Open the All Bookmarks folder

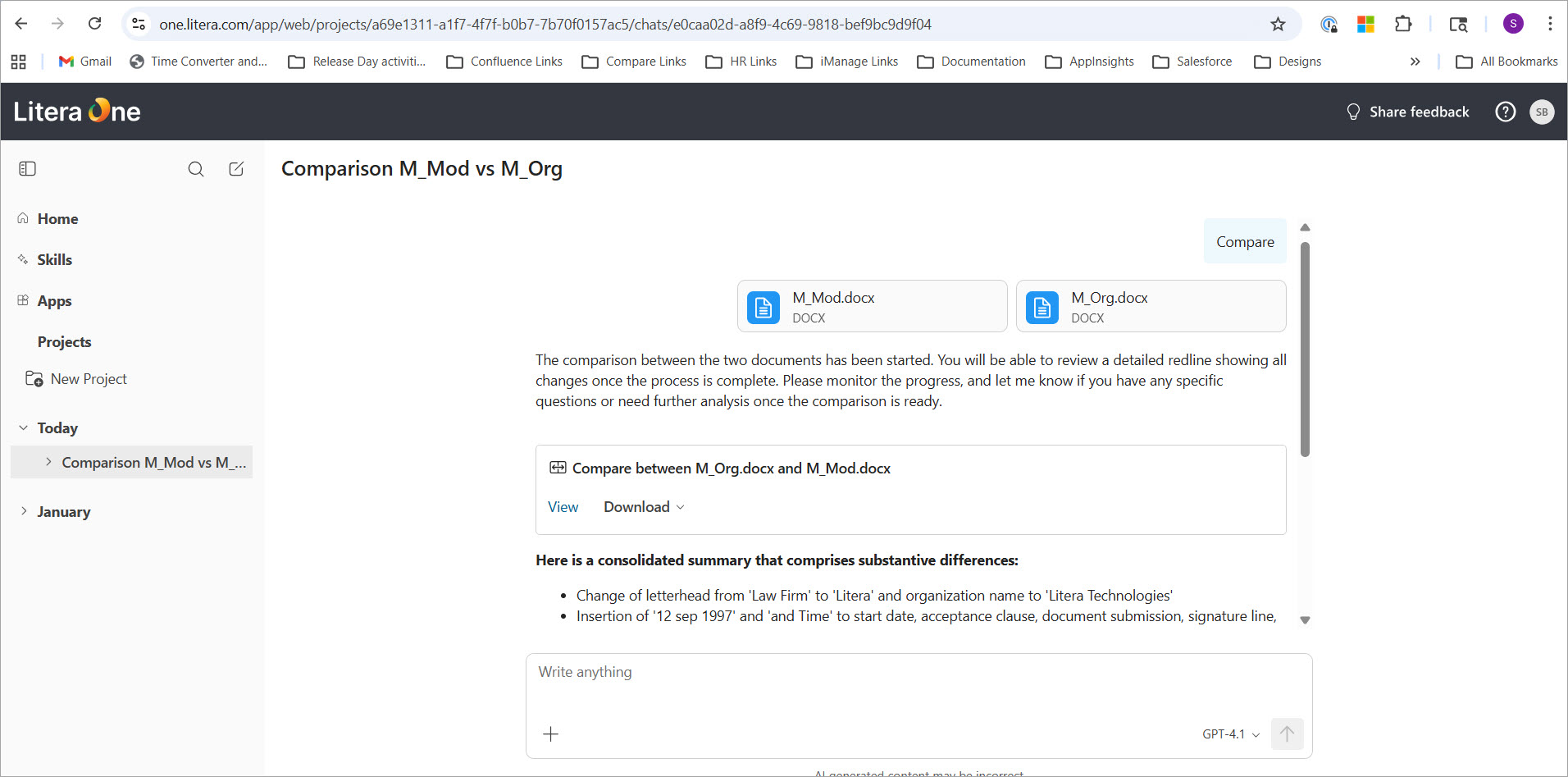click(x=1506, y=62)
